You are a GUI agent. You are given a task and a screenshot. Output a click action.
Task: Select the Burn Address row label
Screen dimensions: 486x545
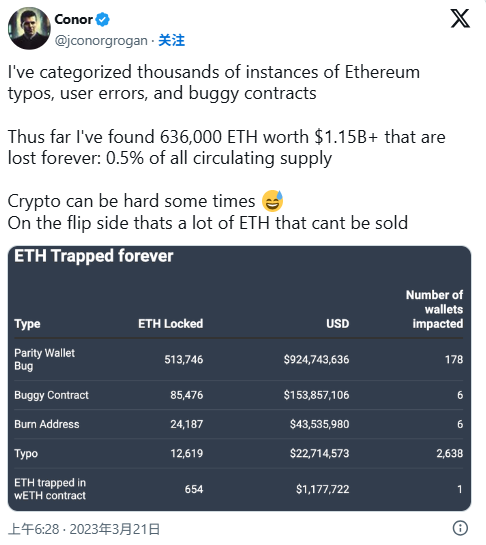point(47,424)
